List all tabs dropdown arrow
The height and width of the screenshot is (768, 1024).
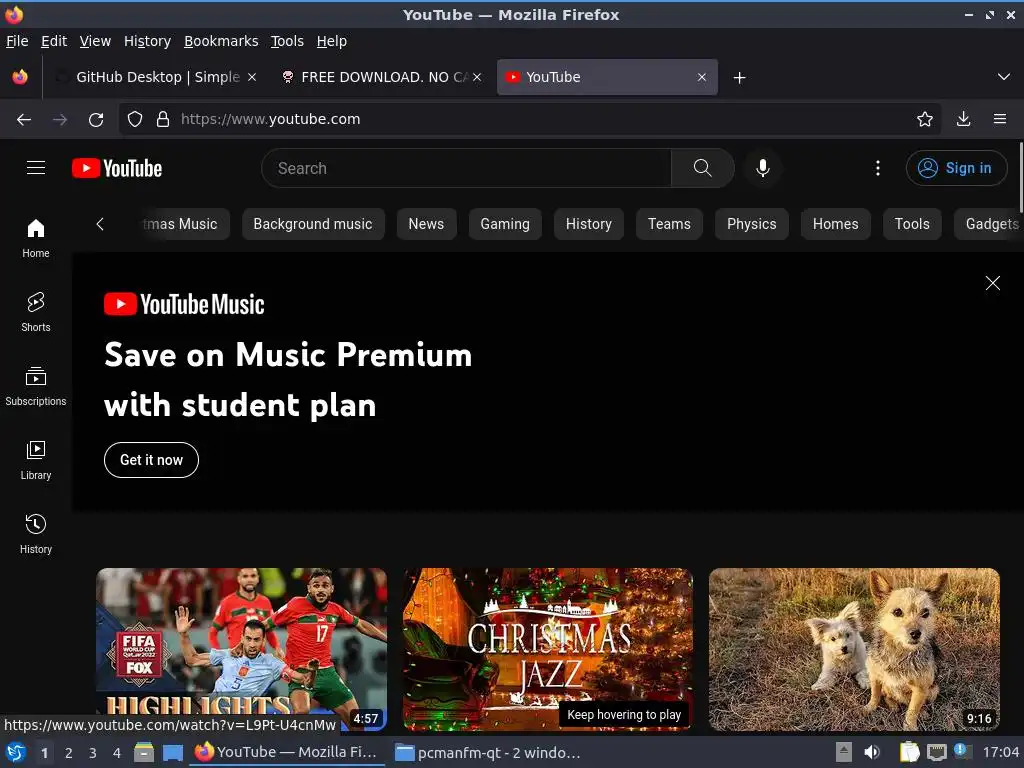point(1004,77)
